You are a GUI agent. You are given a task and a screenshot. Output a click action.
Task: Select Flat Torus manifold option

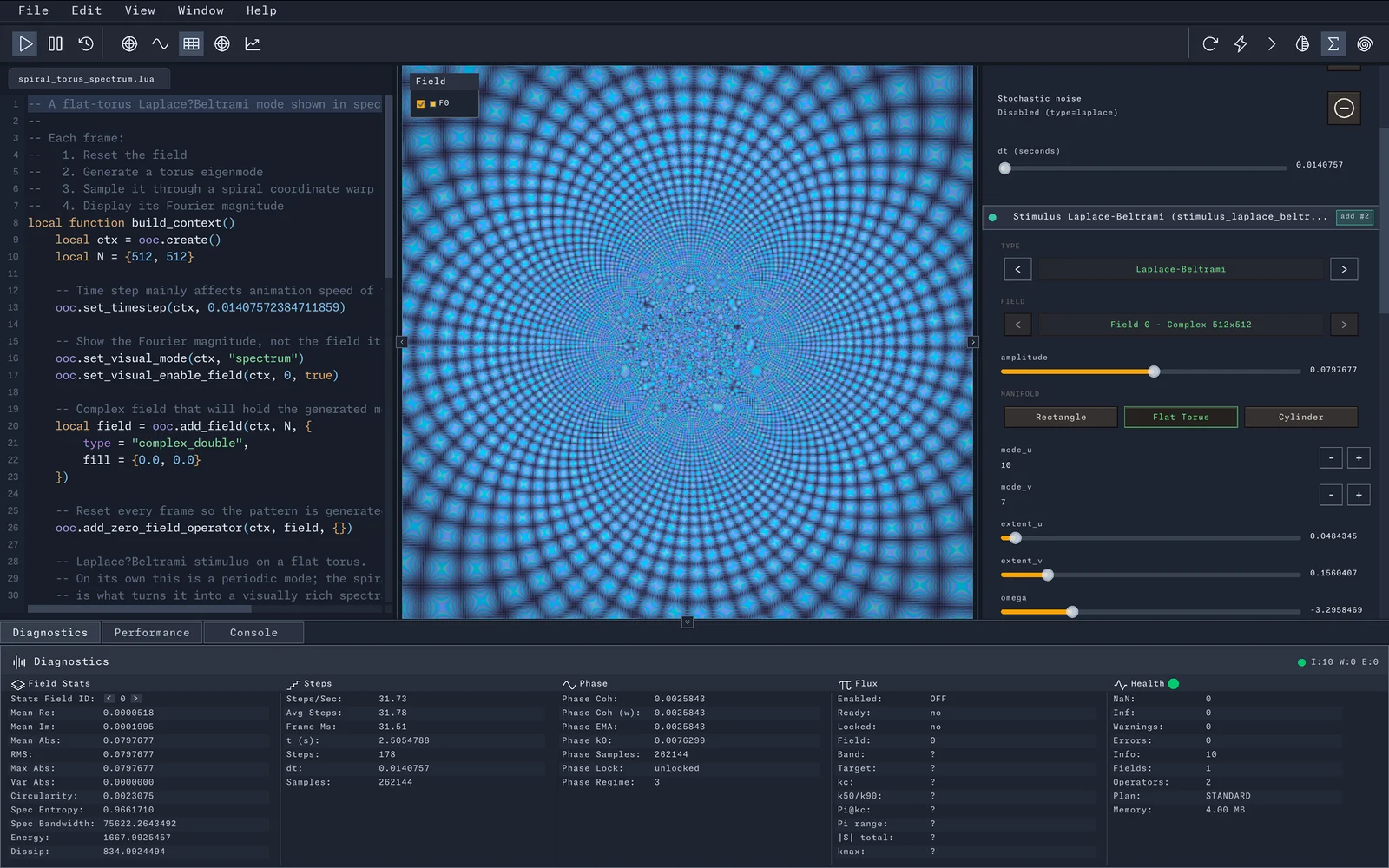point(1181,418)
